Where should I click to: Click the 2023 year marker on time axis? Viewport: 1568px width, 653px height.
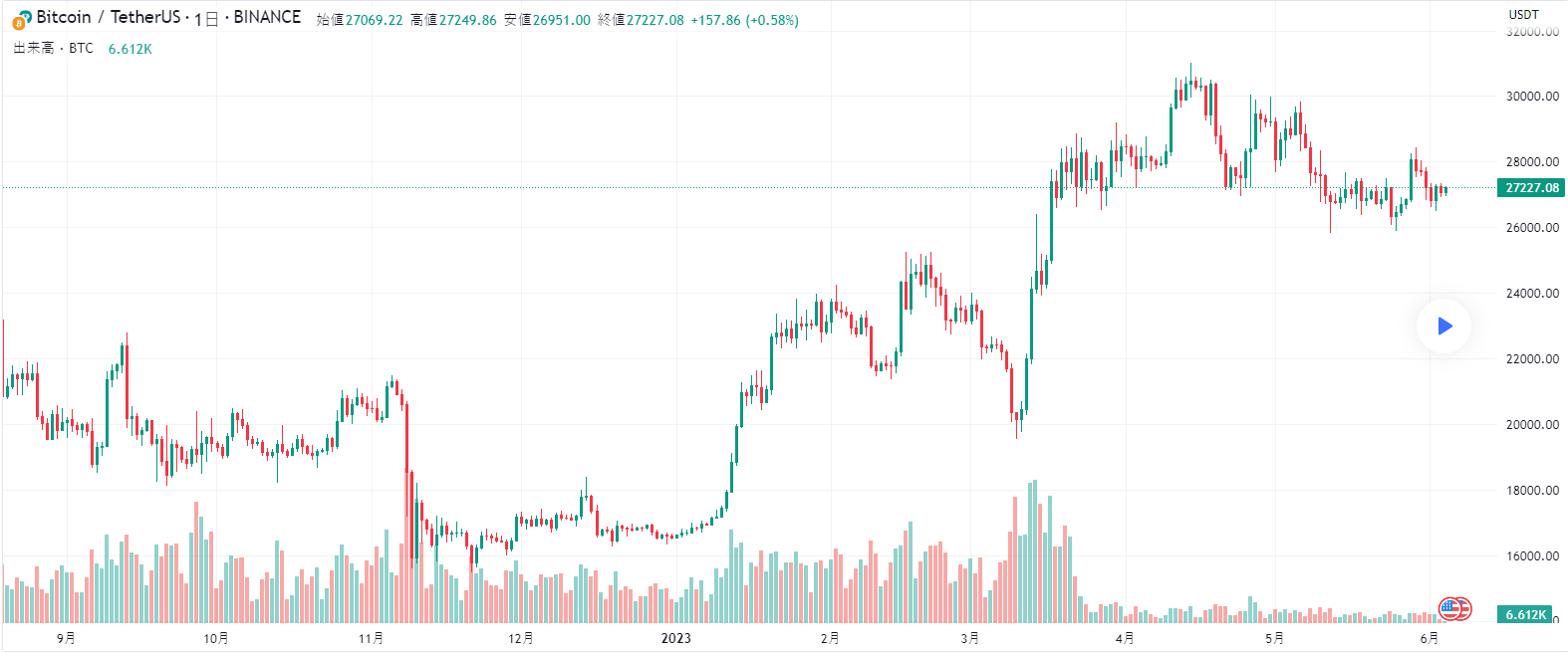tap(675, 638)
